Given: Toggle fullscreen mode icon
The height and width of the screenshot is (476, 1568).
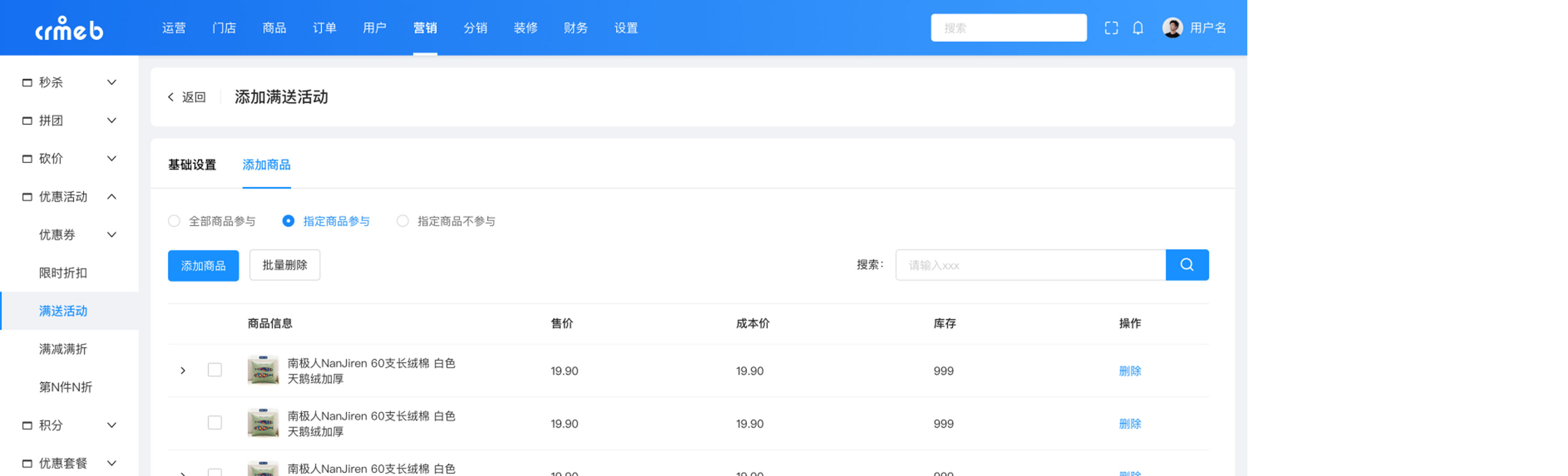Looking at the screenshot, I should [1111, 28].
